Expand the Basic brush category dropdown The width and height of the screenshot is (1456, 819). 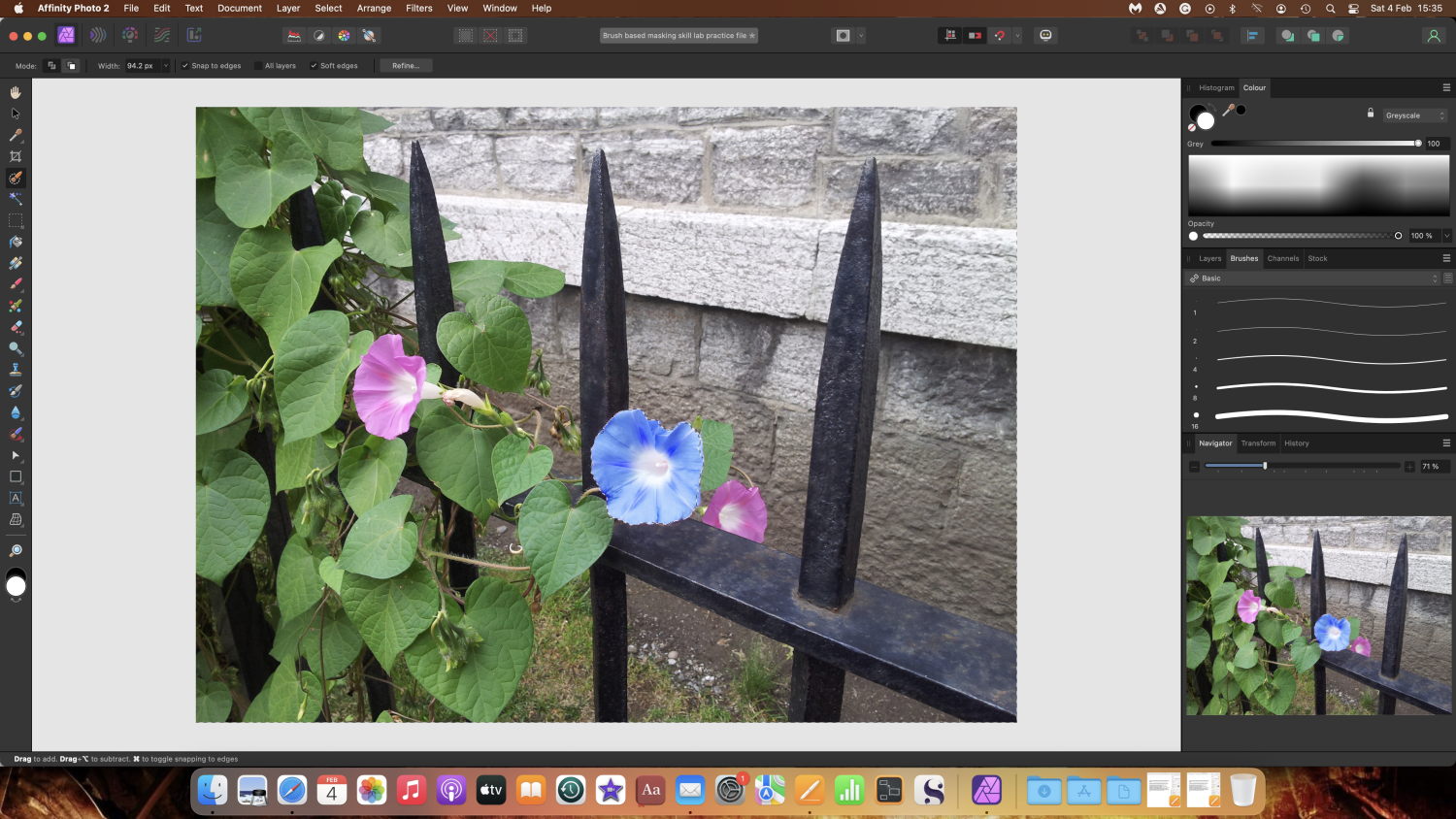1435,278
